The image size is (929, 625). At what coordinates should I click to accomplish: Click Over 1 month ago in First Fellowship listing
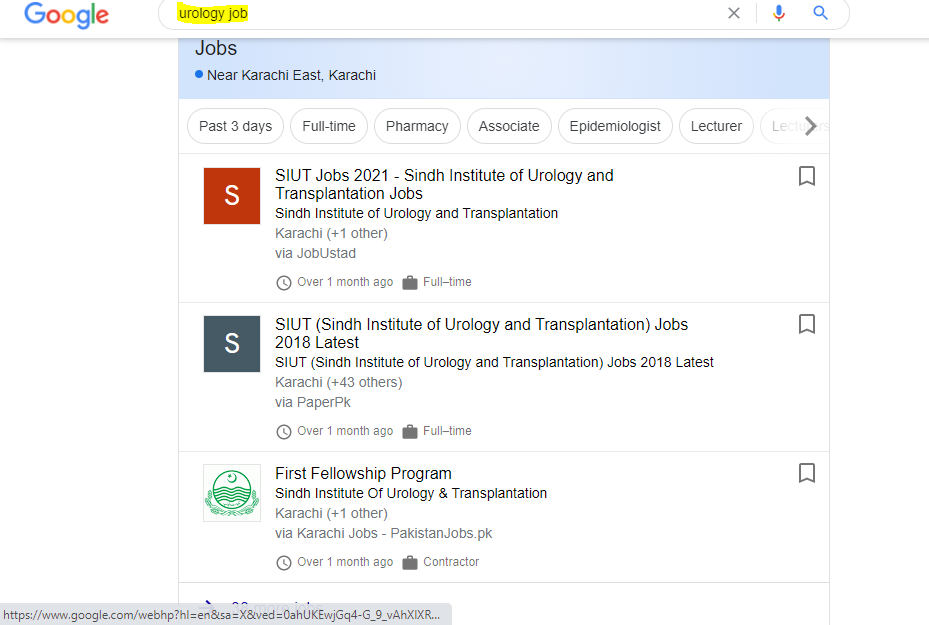345,562
